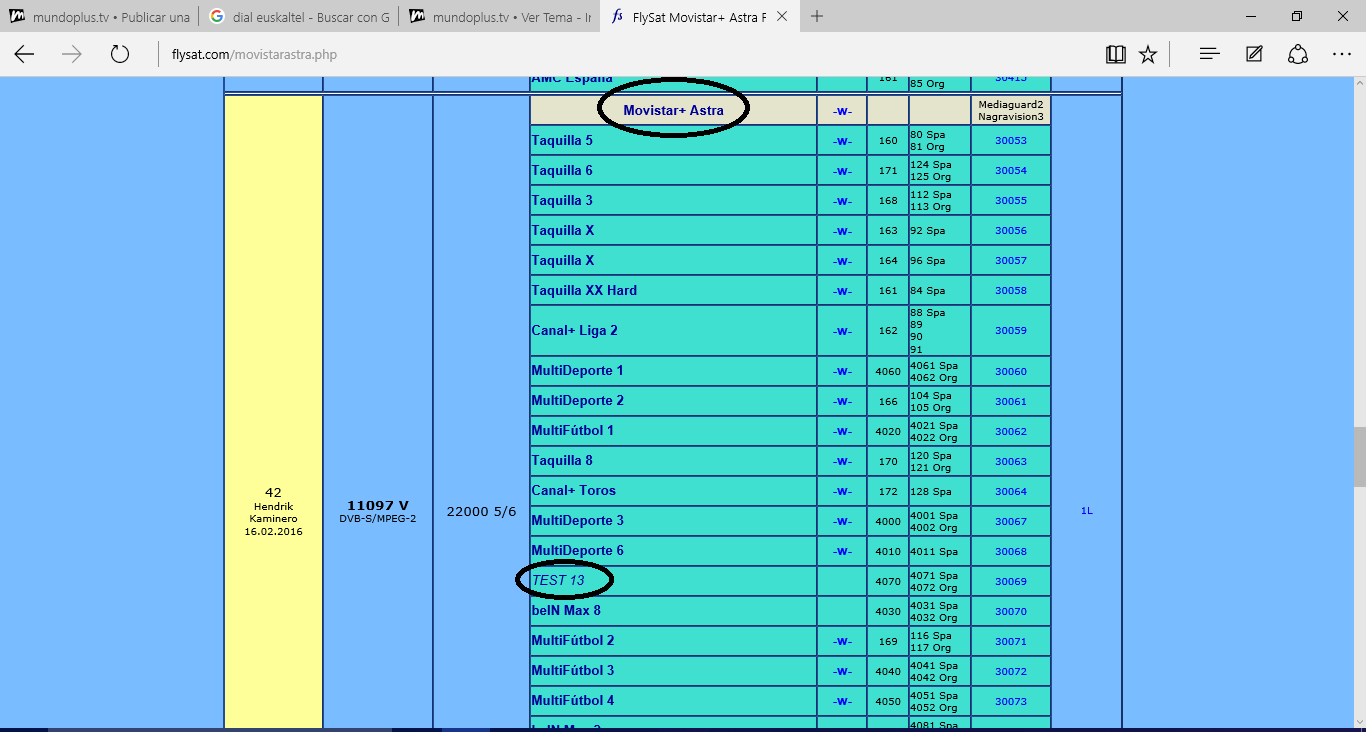Click the 1L beam link

(1087, 511)
